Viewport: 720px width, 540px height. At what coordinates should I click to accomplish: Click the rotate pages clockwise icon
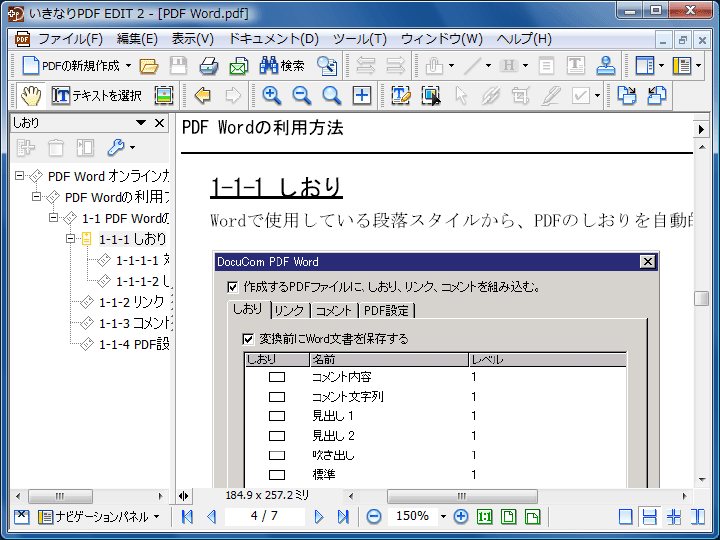point(627,96)
